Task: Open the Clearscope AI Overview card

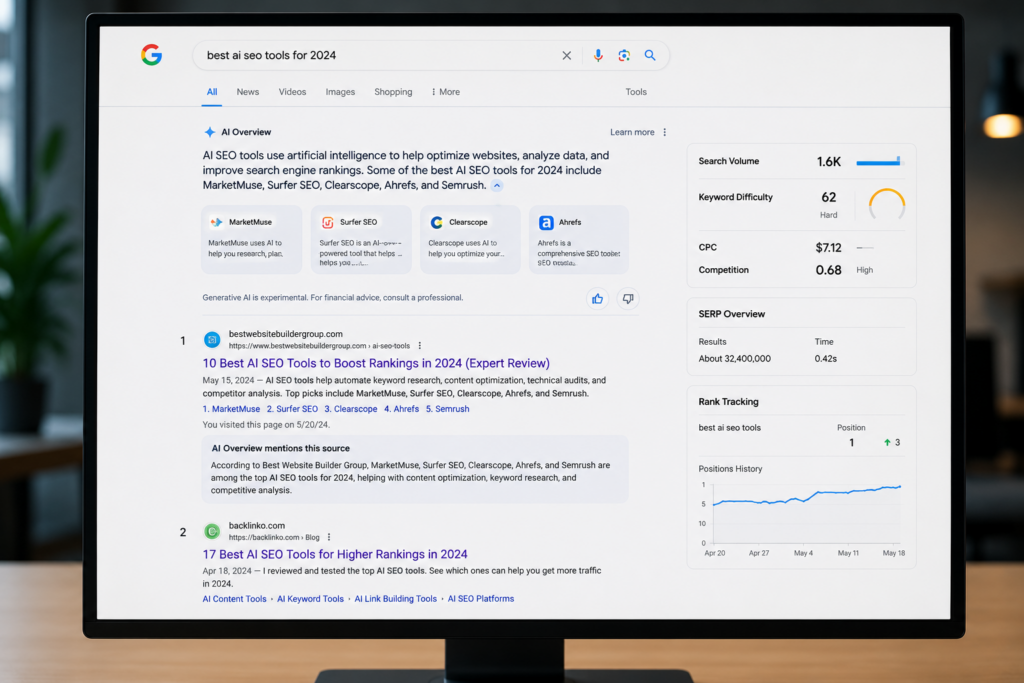Action: pyautogui.click(x=470, y=240)
